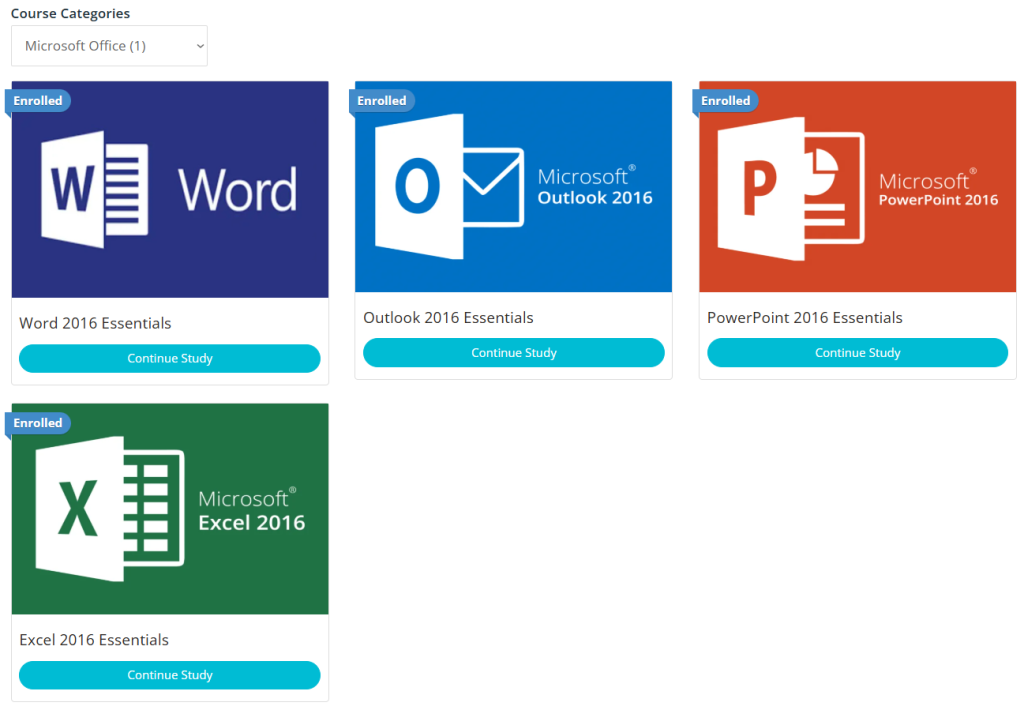Image resolution: width=1024 pixels, height=710 pixels.
Task: Click Enrolled badge on Word course
Action: point(38,101)
